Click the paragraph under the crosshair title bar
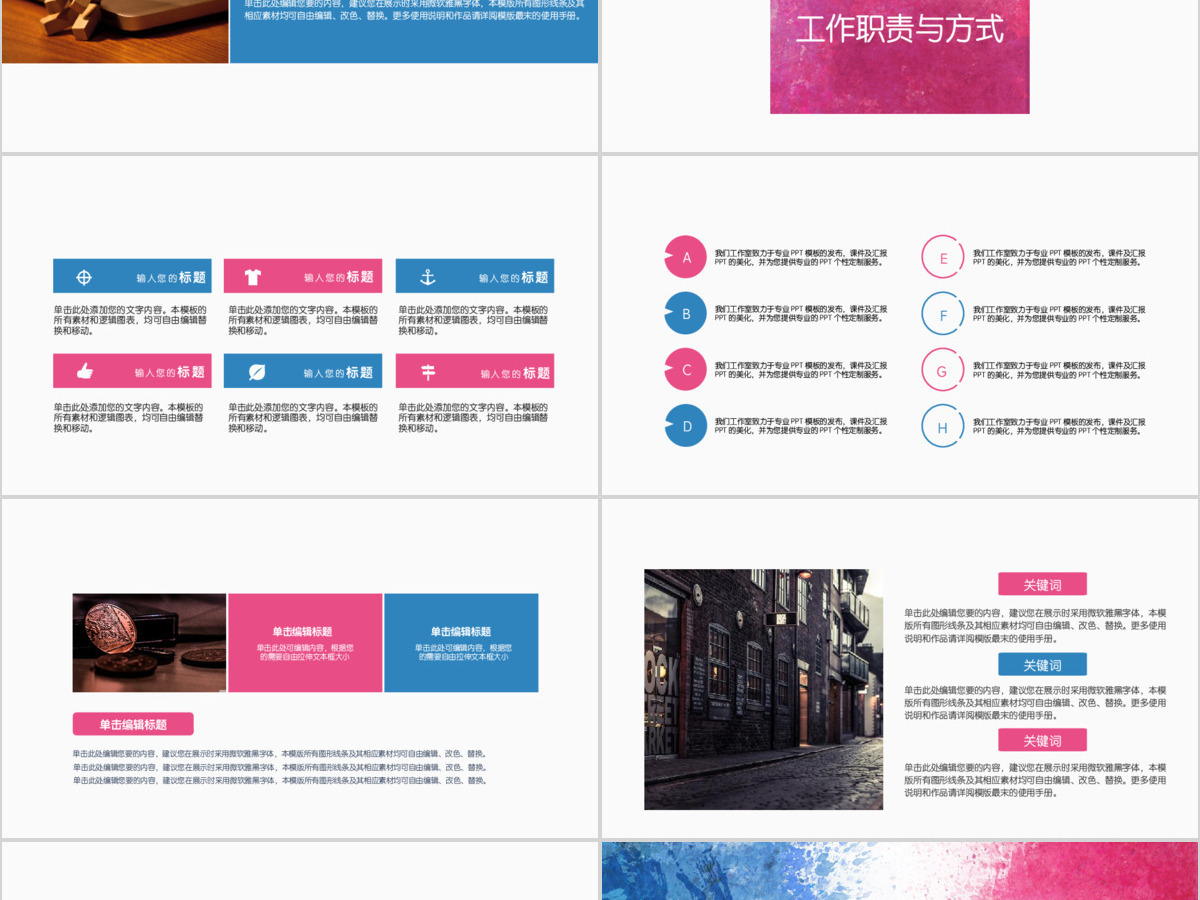Viewport: 1200px width, 900px height. (x=130, y=320)
